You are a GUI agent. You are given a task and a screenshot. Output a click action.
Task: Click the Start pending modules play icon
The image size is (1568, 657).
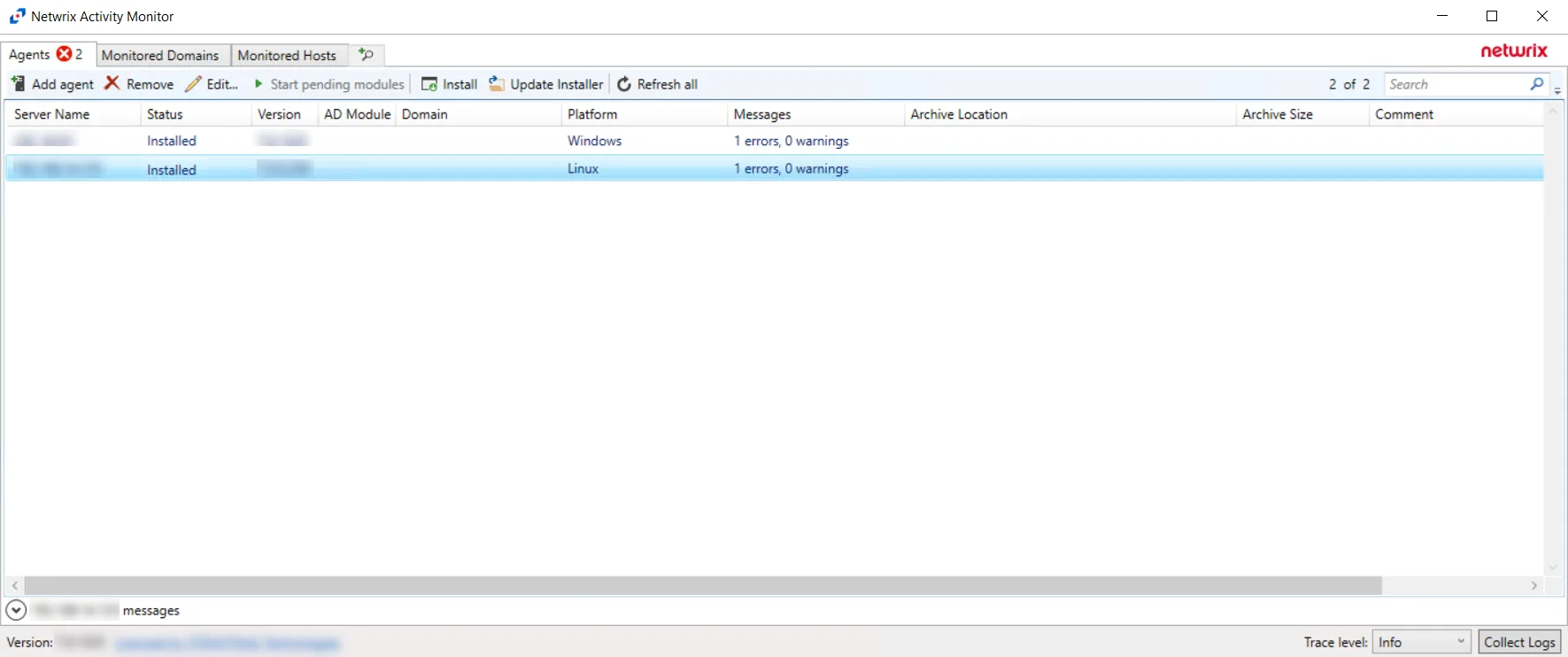(259, 84)
